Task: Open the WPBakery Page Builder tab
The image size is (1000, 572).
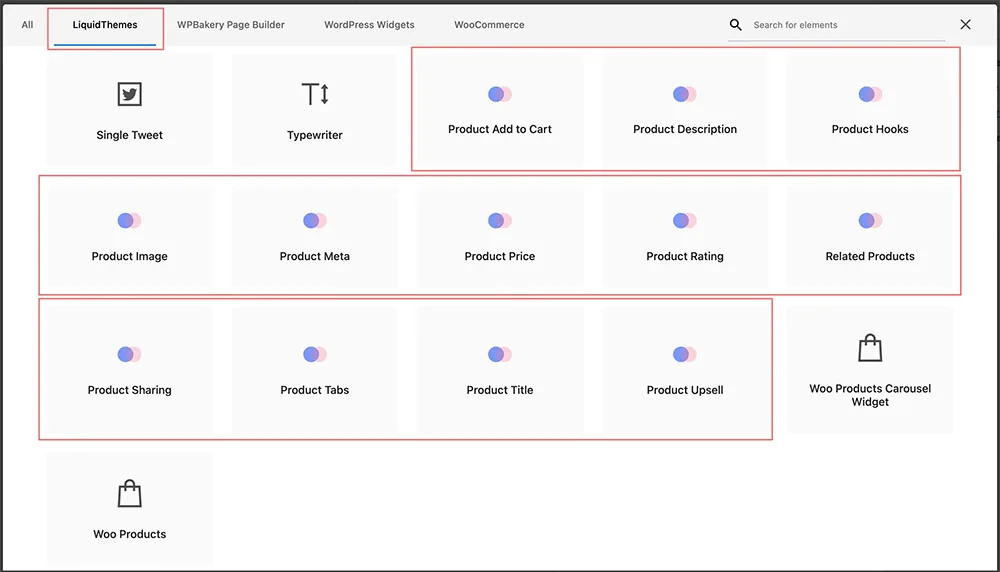Action: pyautogui.click(x=231, y=25)
